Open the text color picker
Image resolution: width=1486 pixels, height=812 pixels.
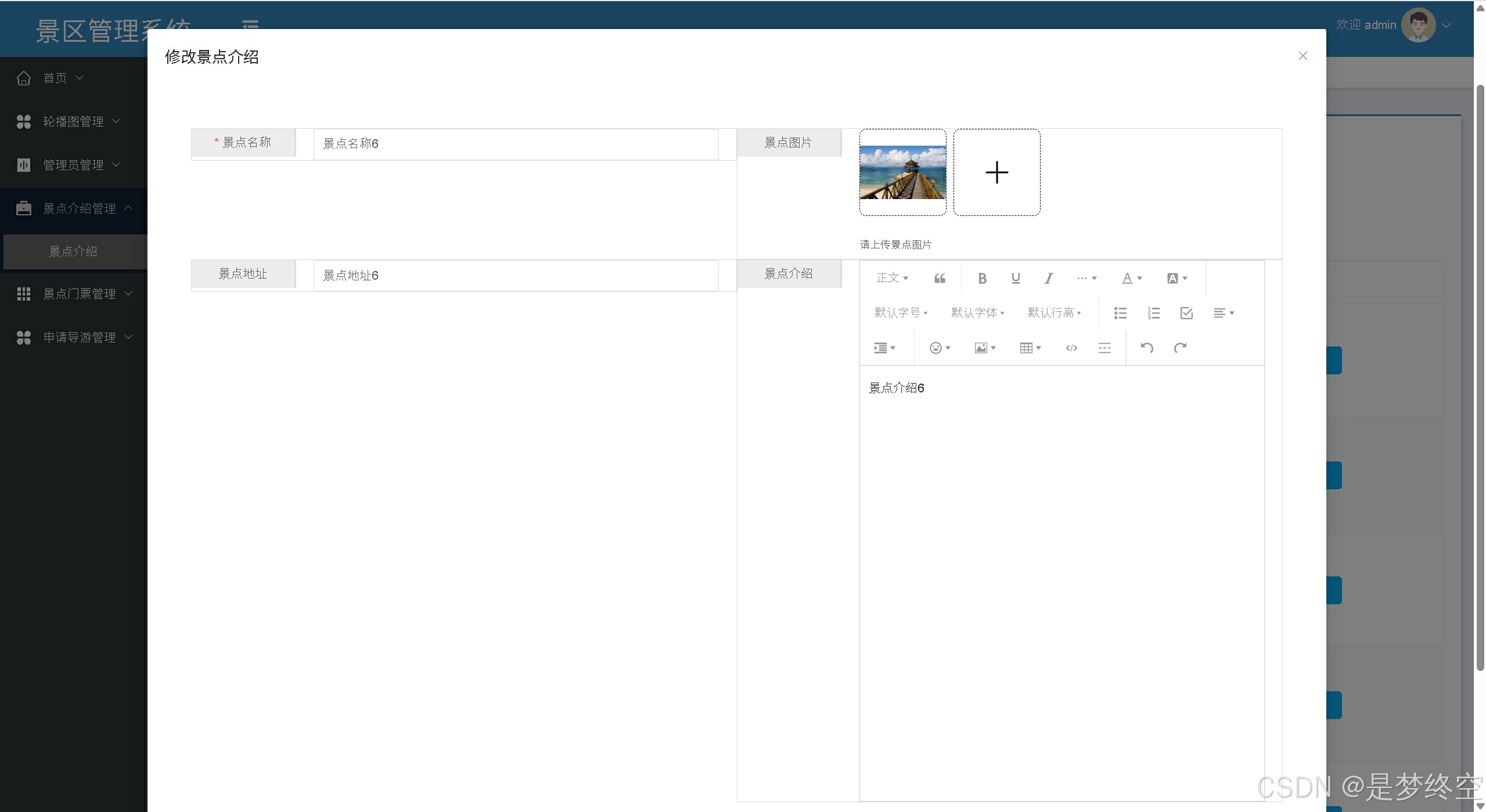[x=1131, y=279]
